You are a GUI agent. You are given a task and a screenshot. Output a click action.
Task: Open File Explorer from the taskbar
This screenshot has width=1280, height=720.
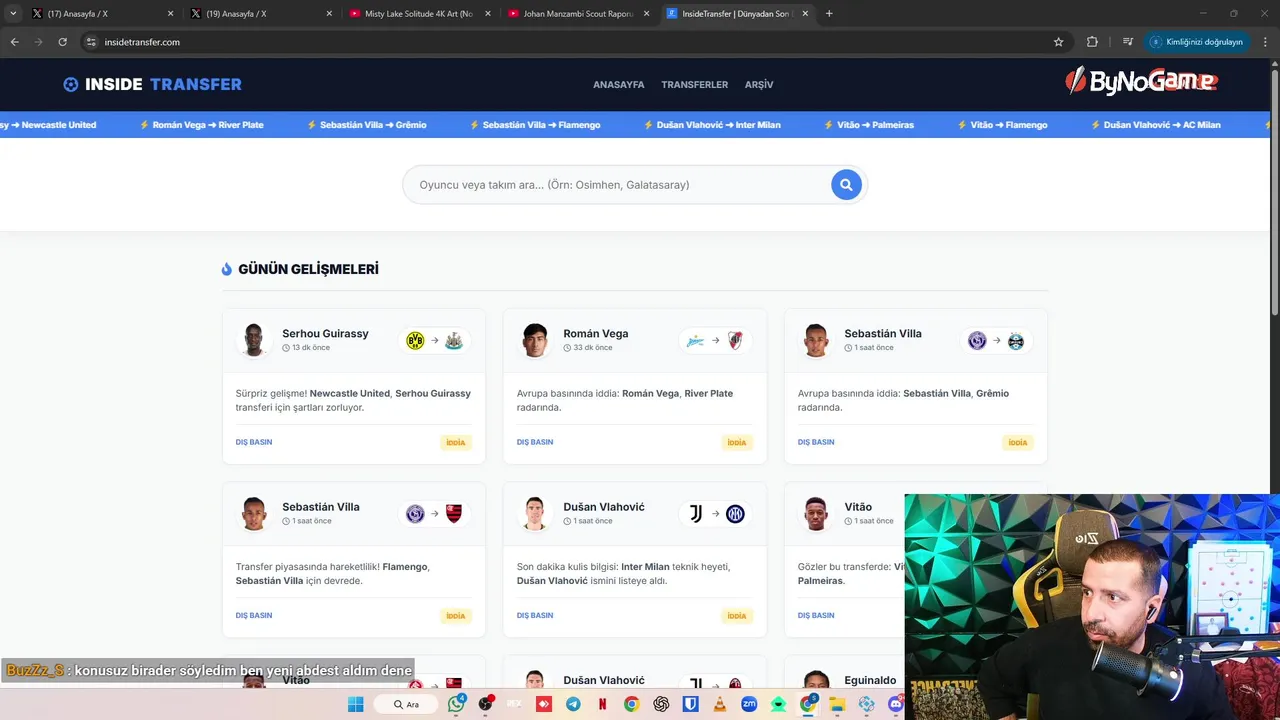[837, 704]
